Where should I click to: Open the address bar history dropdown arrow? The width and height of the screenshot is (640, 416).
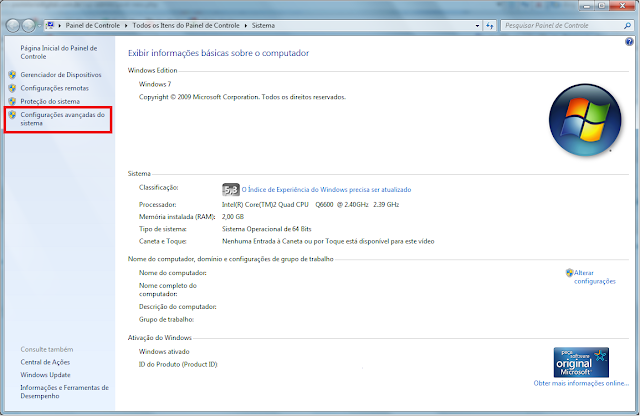point(477,25)
